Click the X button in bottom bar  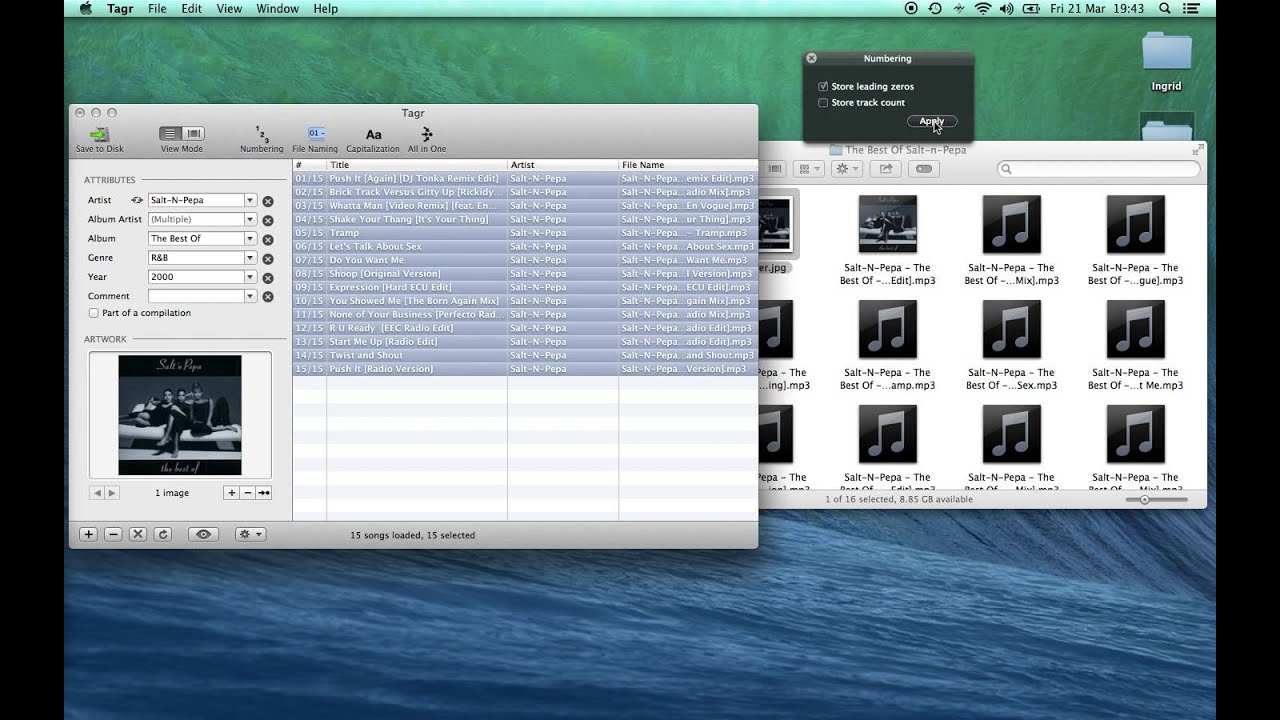138,535
